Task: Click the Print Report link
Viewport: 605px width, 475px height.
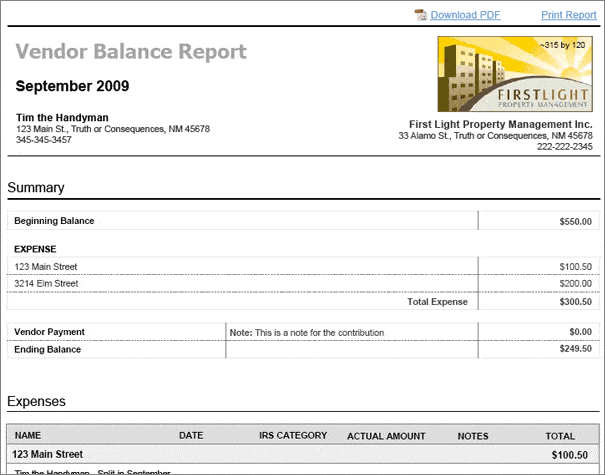Action: click(568, 15)
